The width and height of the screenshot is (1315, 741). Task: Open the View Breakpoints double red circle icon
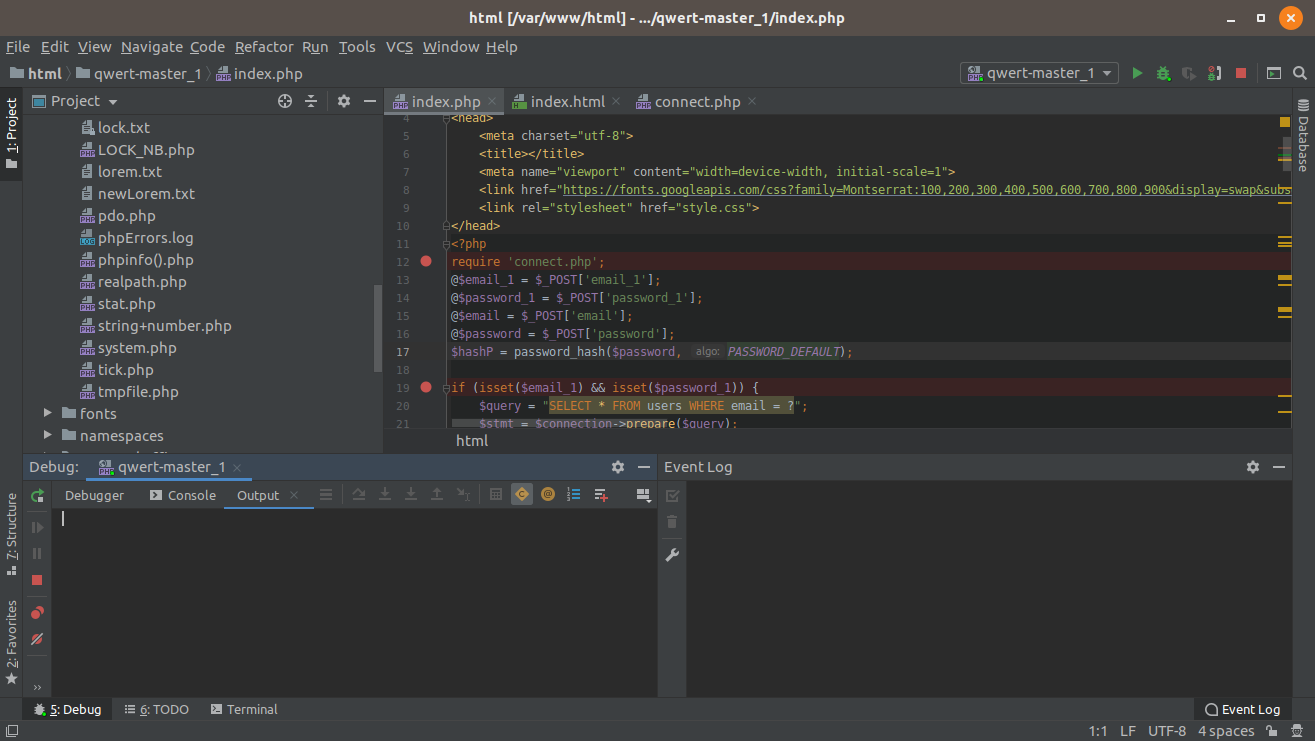click(x=37, y=613)
